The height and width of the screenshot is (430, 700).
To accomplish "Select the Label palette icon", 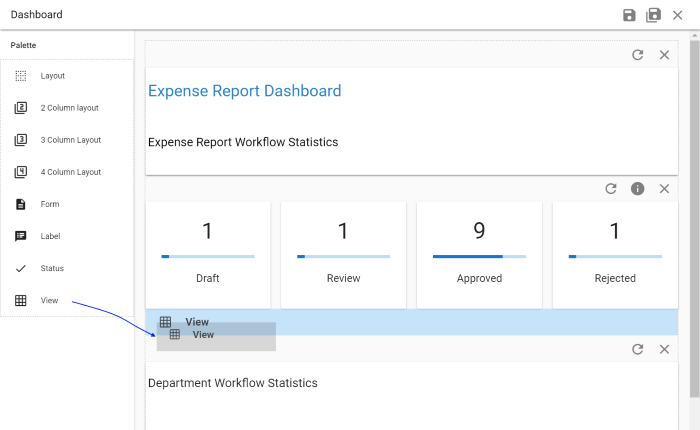I will [21, 236].
